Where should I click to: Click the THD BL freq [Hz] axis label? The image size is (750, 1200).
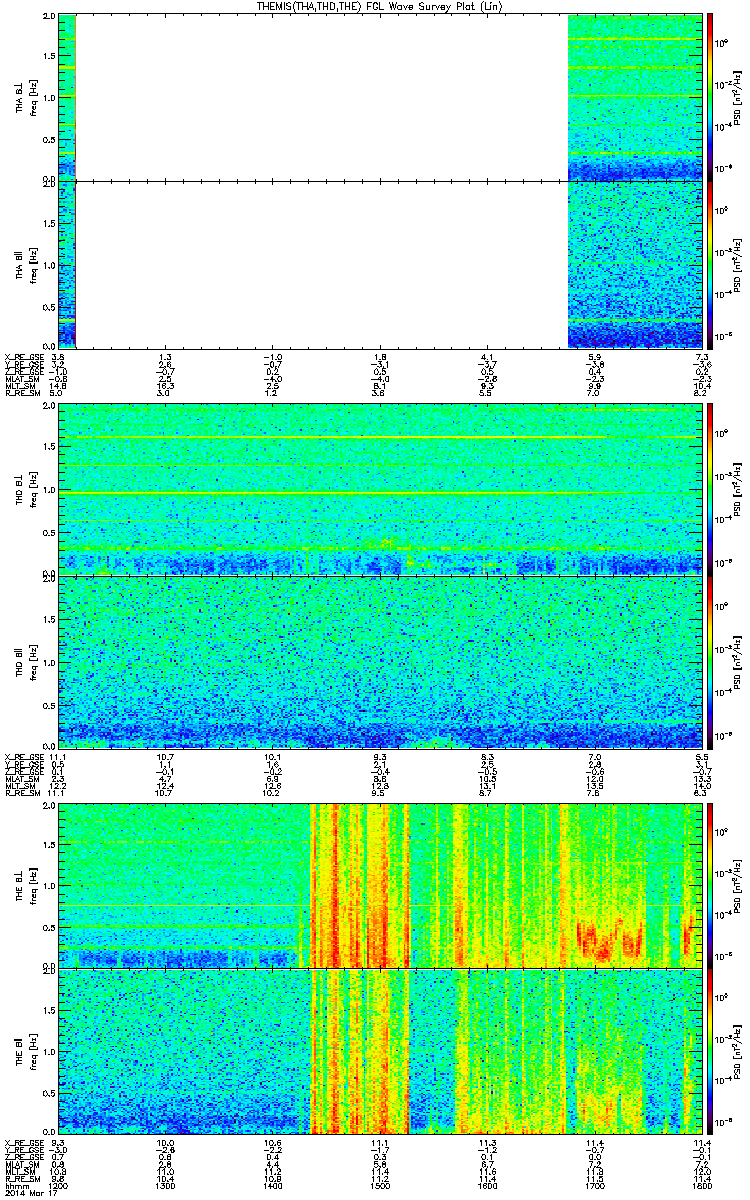pyautogui.click(x=33, y=491)
